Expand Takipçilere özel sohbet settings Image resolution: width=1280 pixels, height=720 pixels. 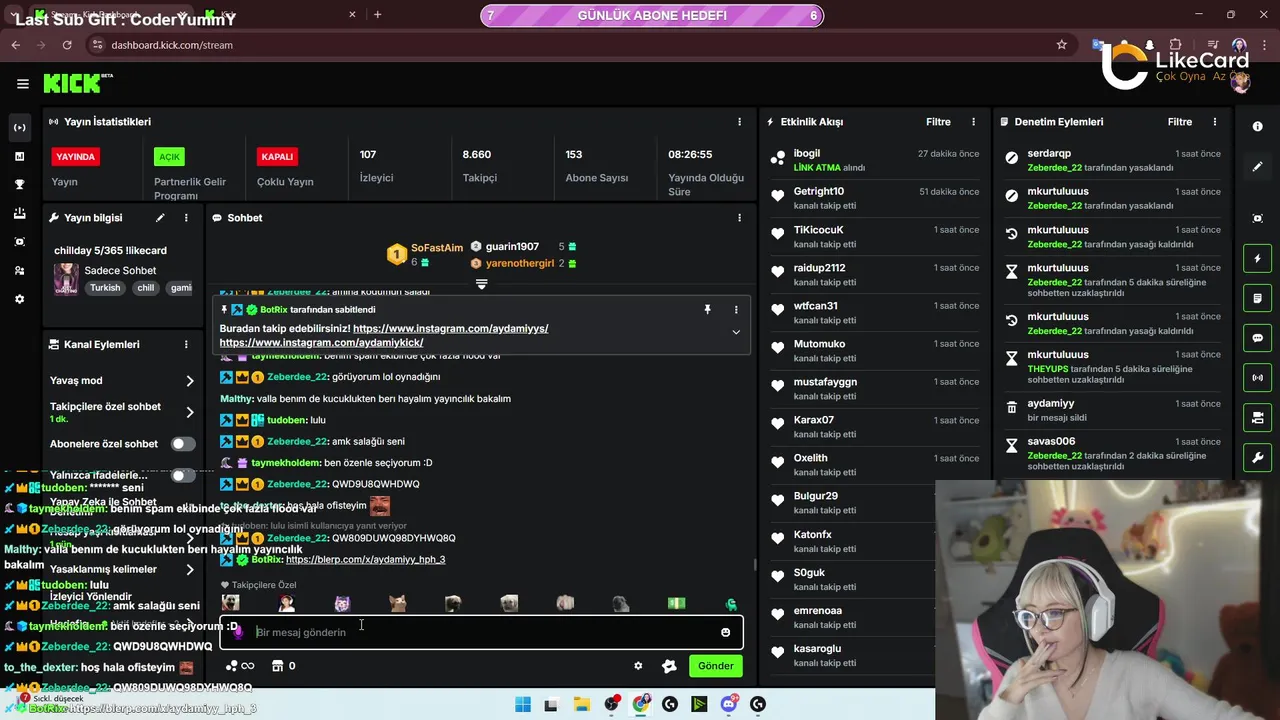(x=190, y=412)
